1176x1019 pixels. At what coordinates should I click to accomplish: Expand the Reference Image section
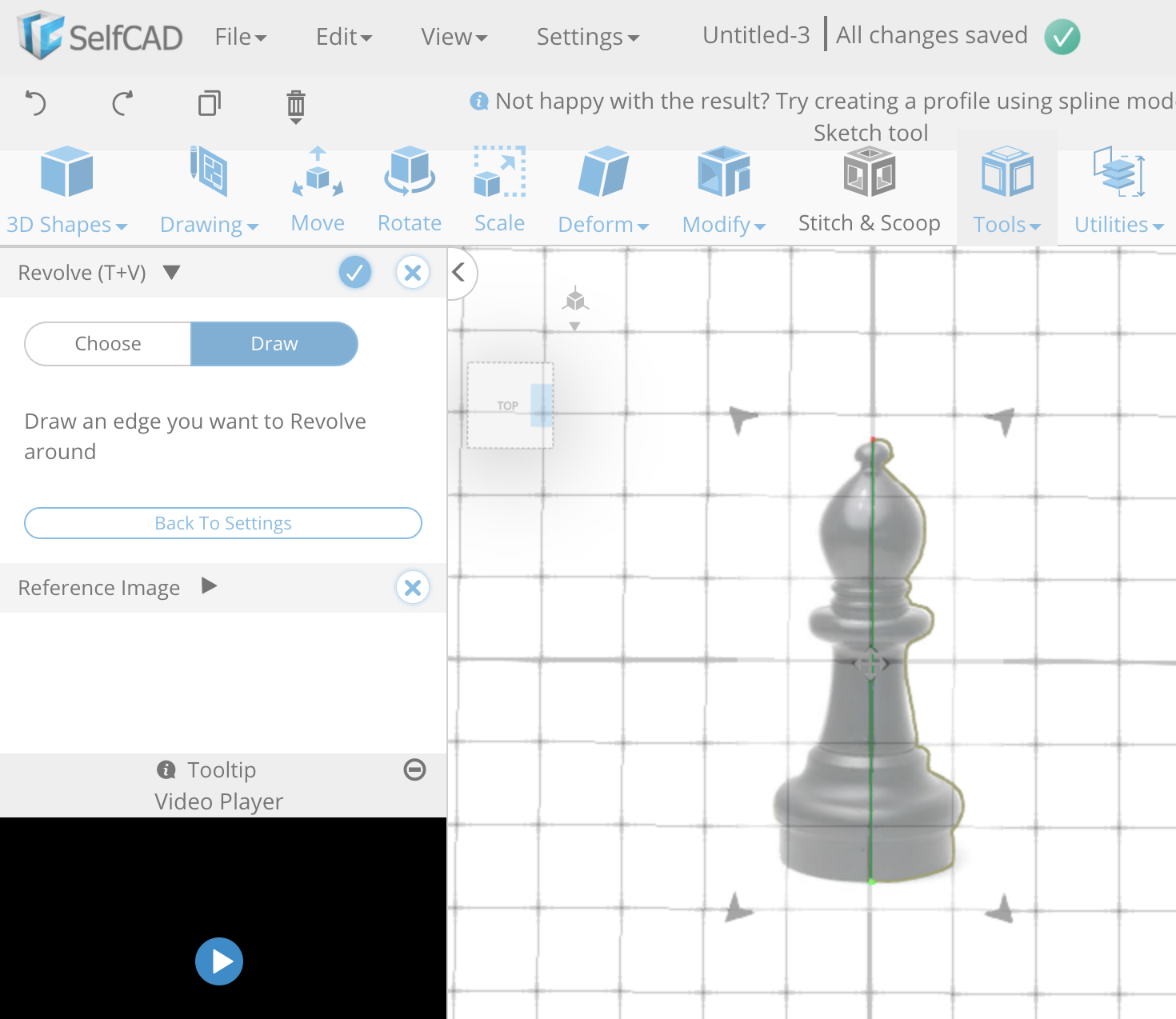[x=210, y=586]
